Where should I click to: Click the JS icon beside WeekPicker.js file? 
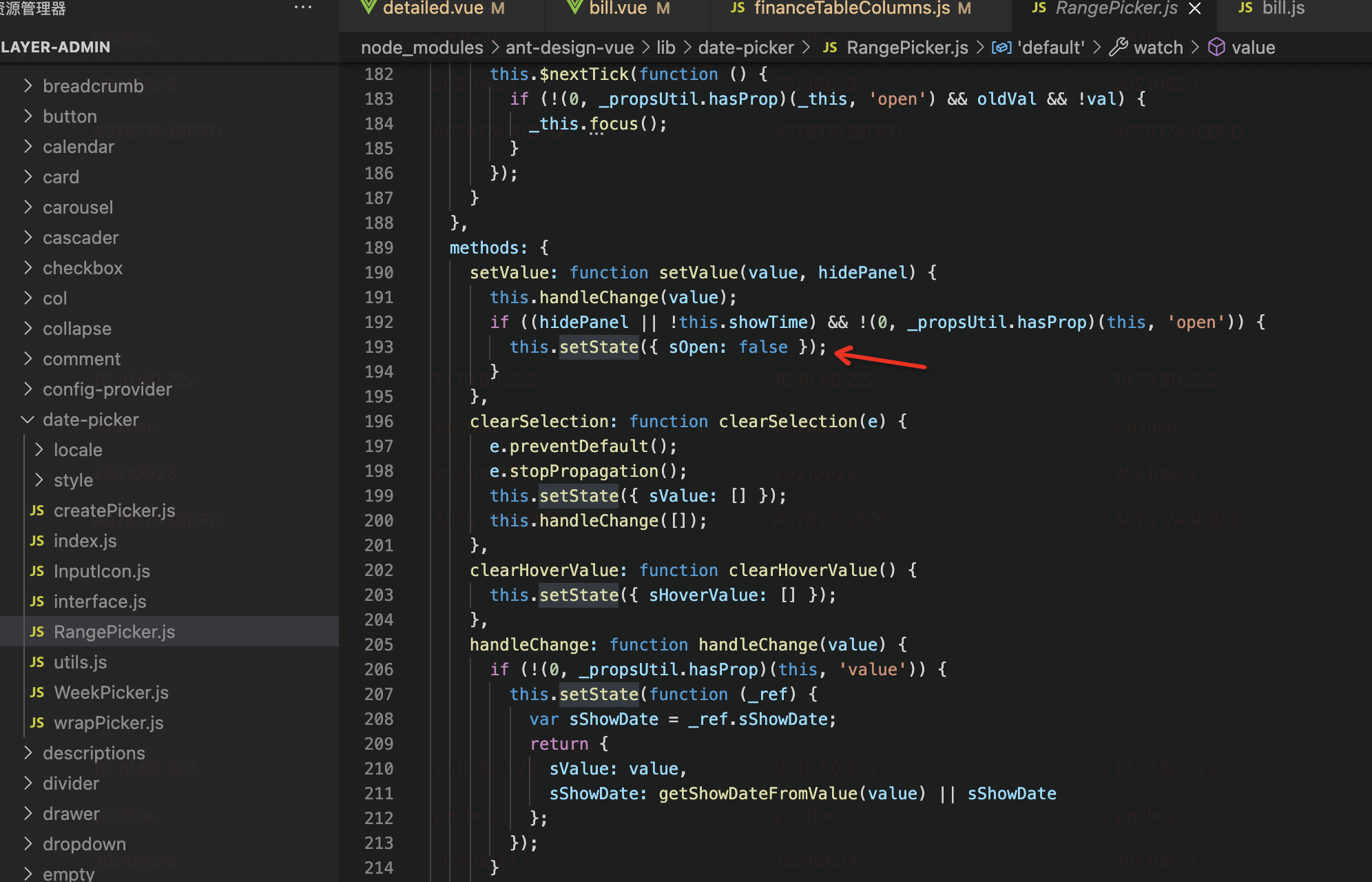[x=37, y=693]
